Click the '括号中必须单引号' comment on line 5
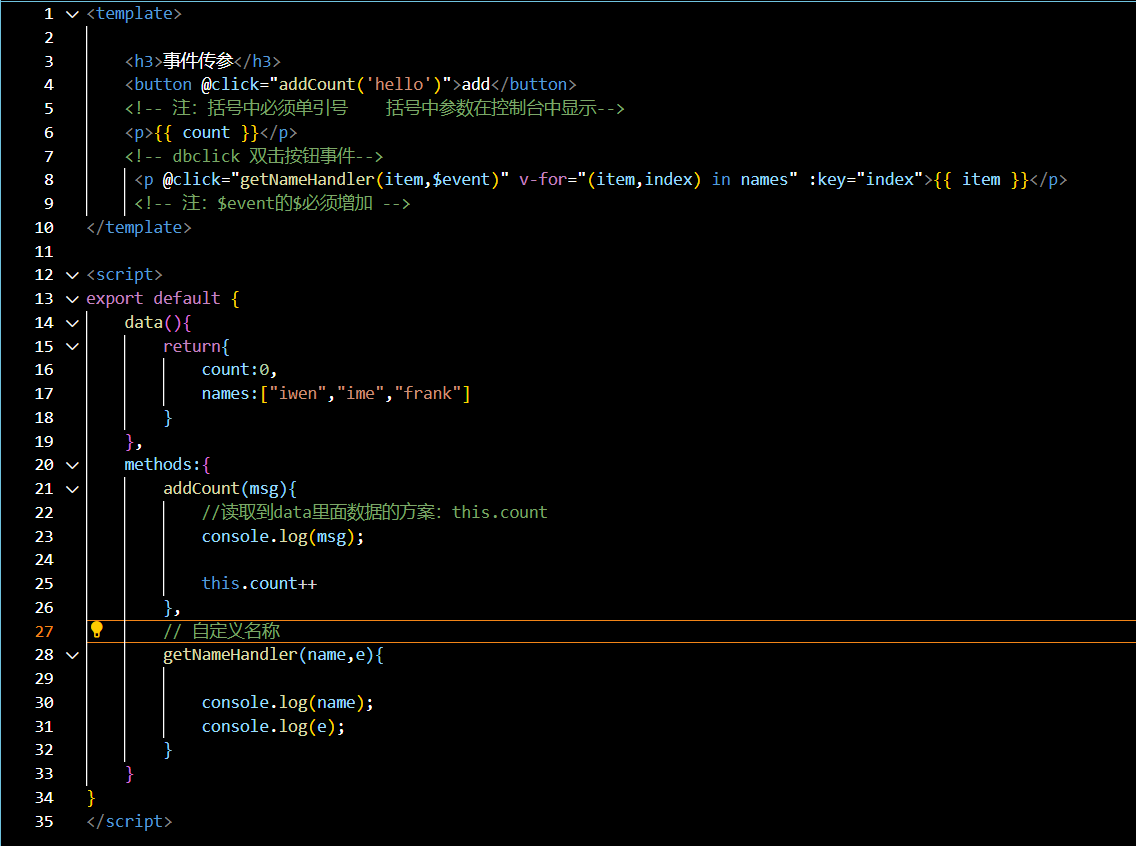This screenshot has height=846, width=1136. pos(277,109)
